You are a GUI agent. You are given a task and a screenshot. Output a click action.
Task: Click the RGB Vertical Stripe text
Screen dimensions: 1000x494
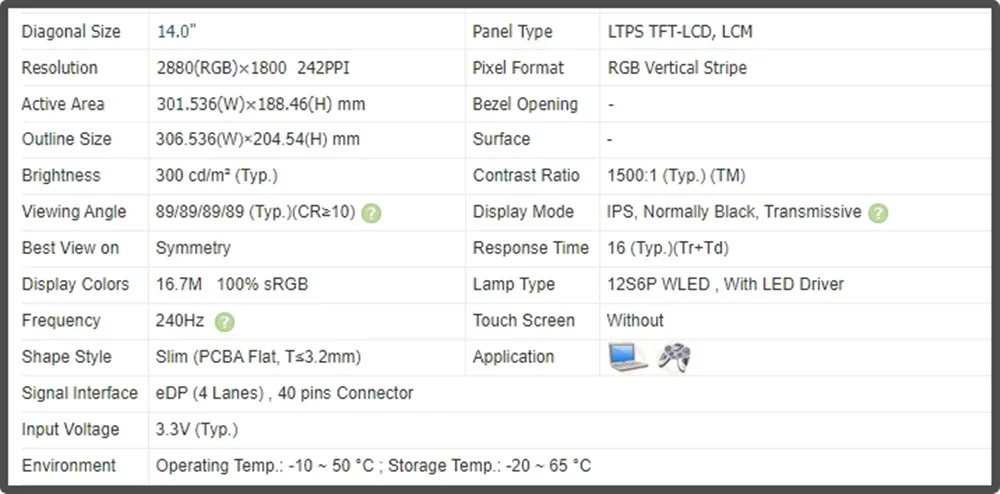677,68
